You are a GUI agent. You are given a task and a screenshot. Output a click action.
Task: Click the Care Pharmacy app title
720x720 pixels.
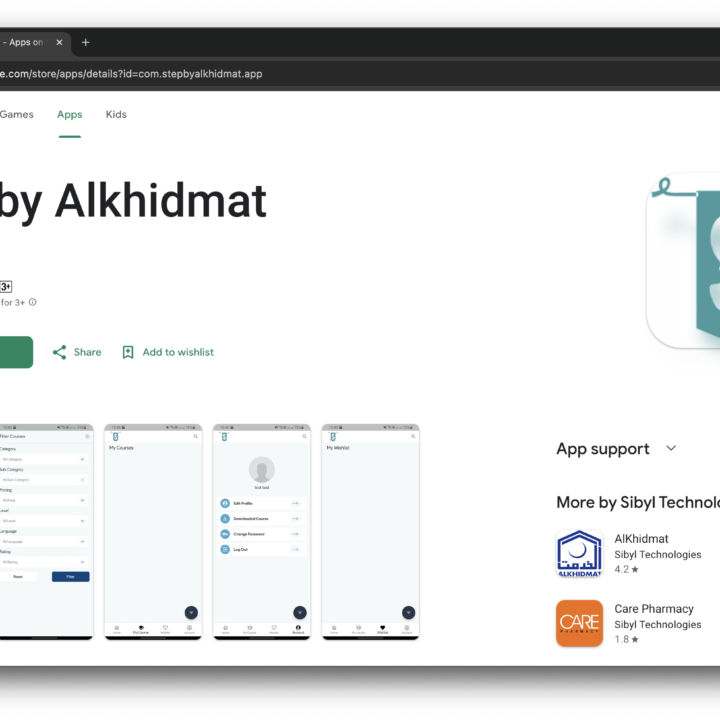coord(654,609)
